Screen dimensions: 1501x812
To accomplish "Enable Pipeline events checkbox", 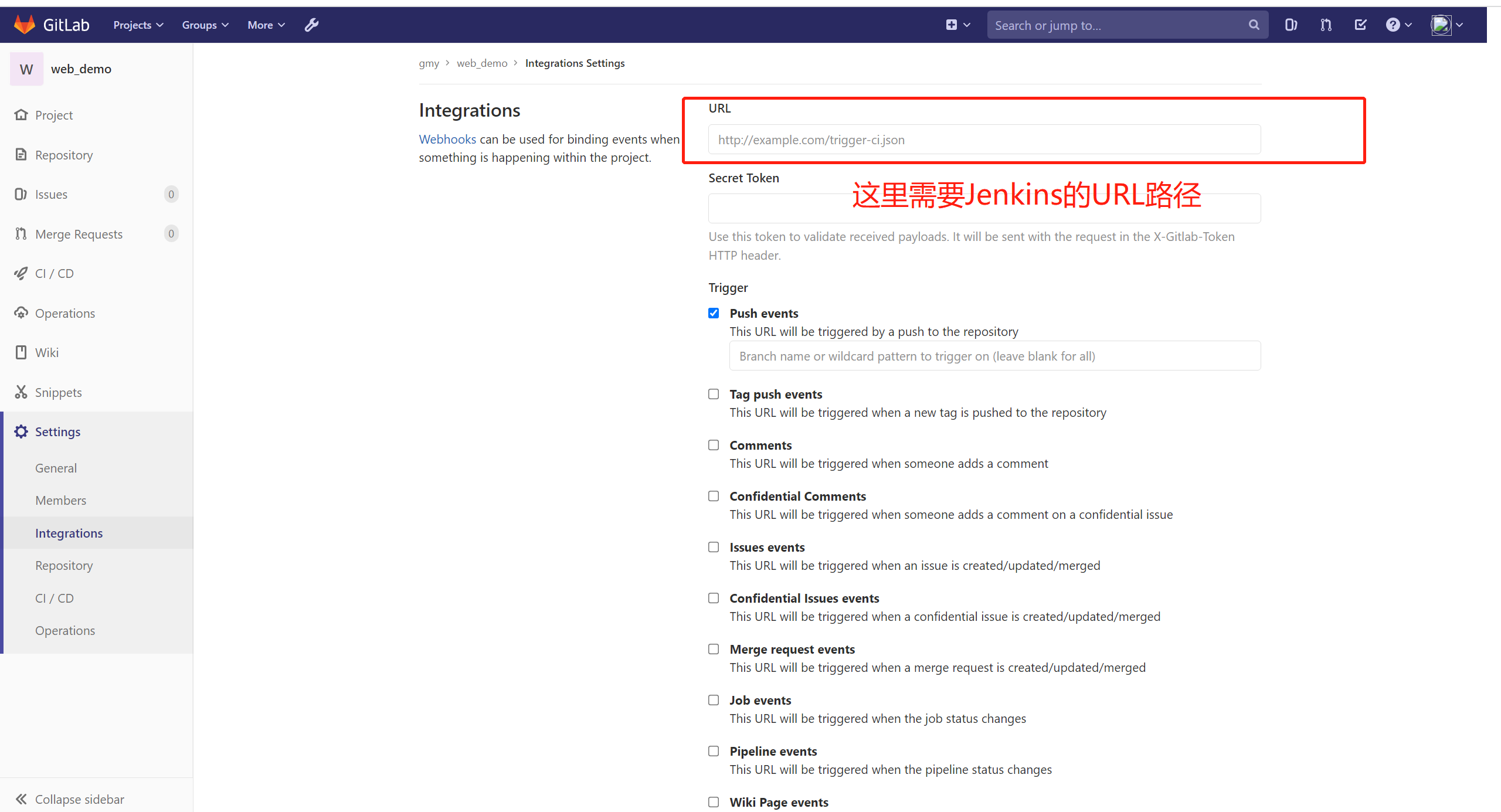I will click(714, 751).
